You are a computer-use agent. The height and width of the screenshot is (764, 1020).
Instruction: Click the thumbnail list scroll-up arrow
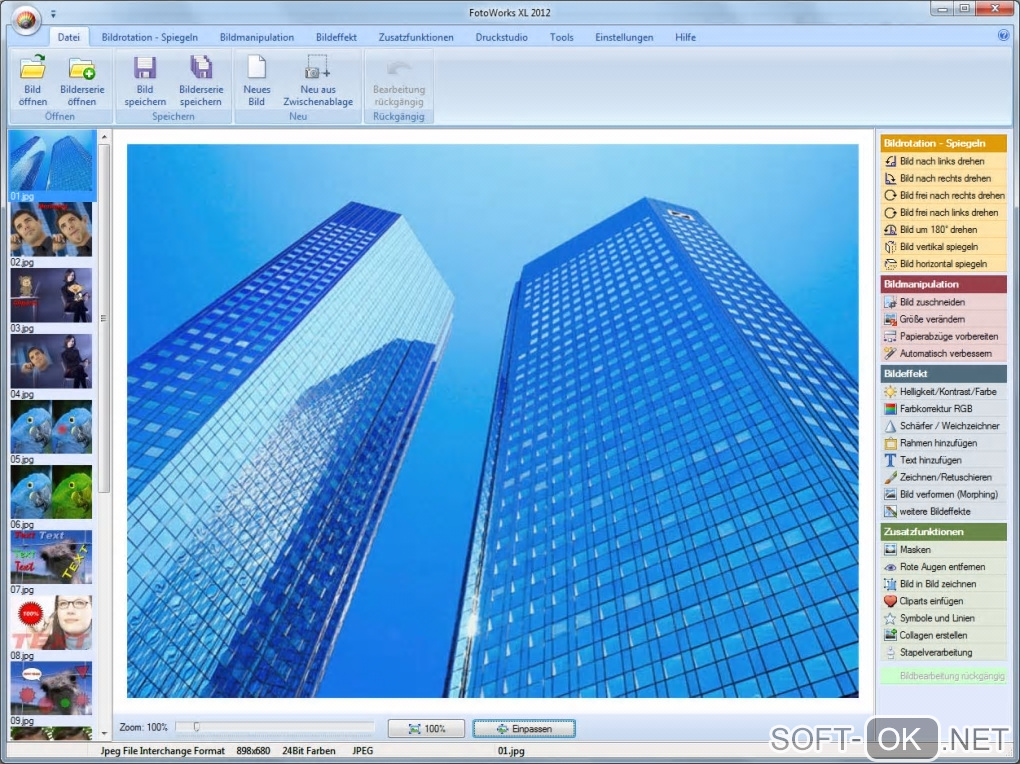[x=104, y=137]
